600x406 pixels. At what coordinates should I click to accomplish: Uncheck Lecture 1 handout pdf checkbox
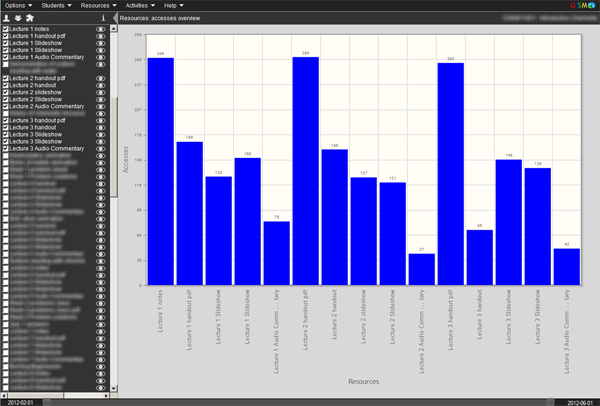tap(5, 37)
